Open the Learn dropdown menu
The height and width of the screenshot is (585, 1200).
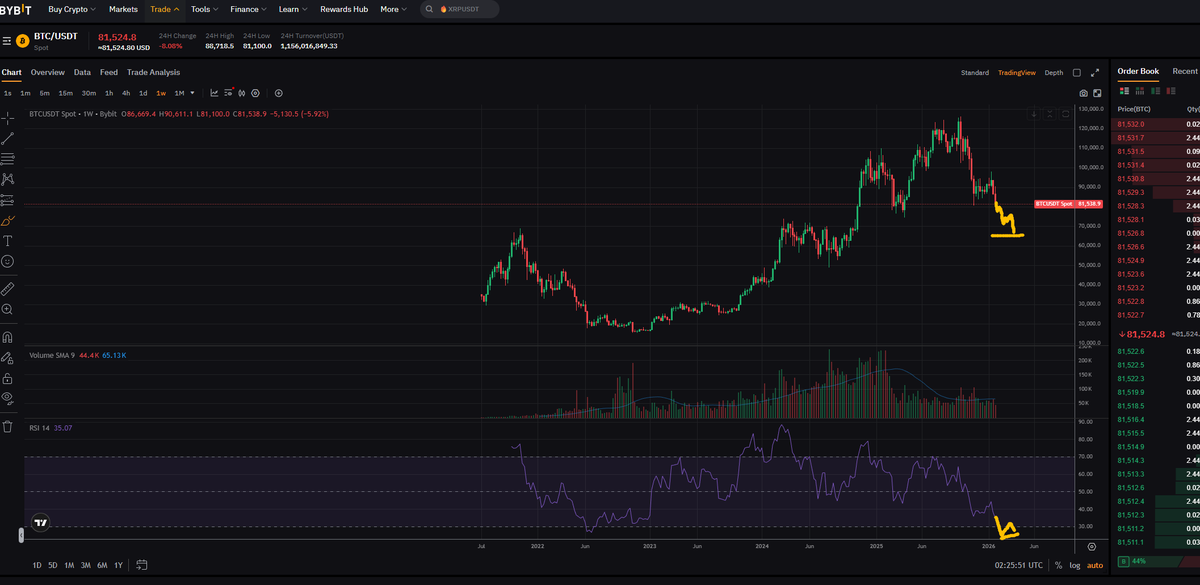click(x=293, y=9)
